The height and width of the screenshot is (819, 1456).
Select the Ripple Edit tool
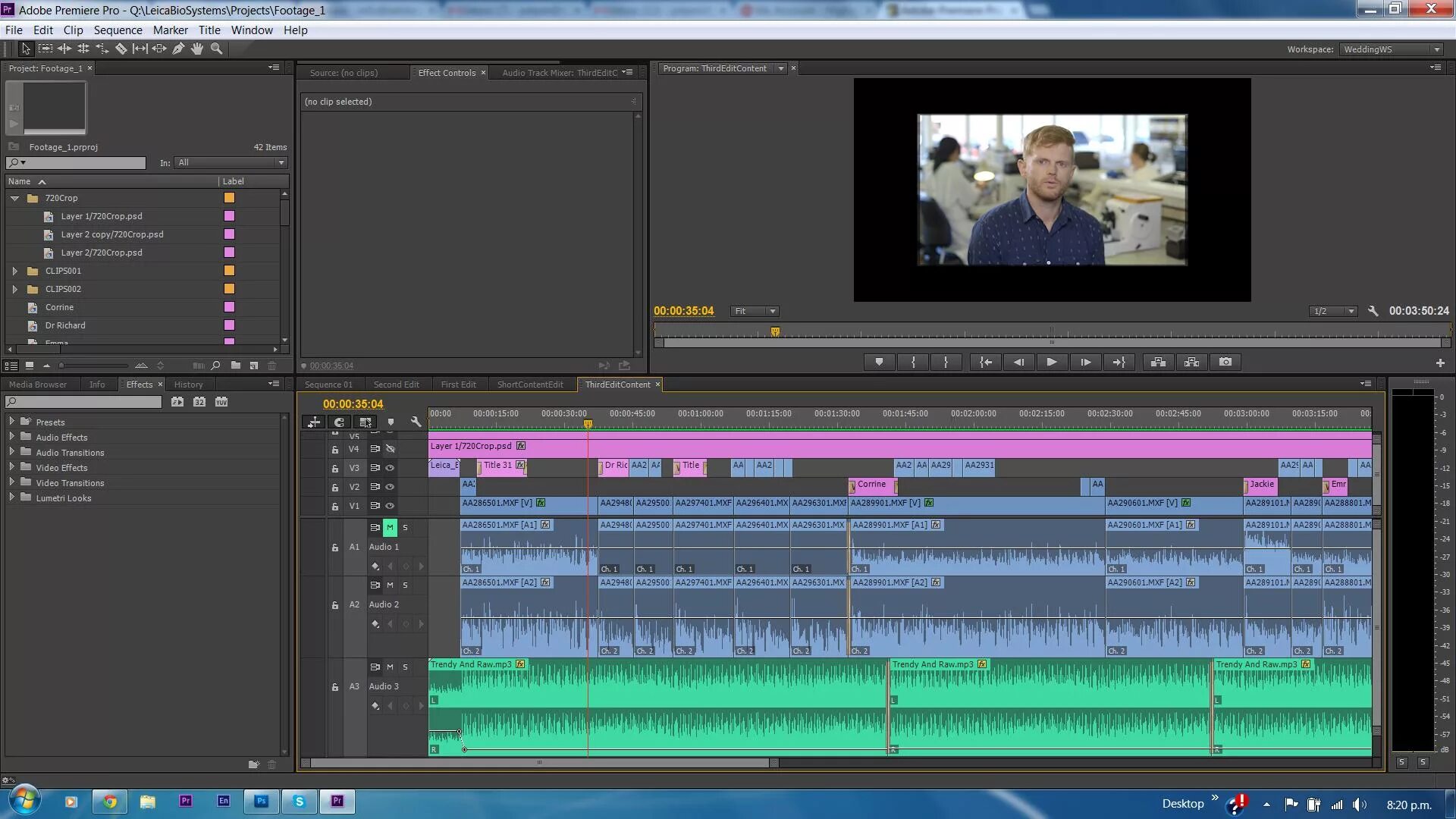click(64, 49)
